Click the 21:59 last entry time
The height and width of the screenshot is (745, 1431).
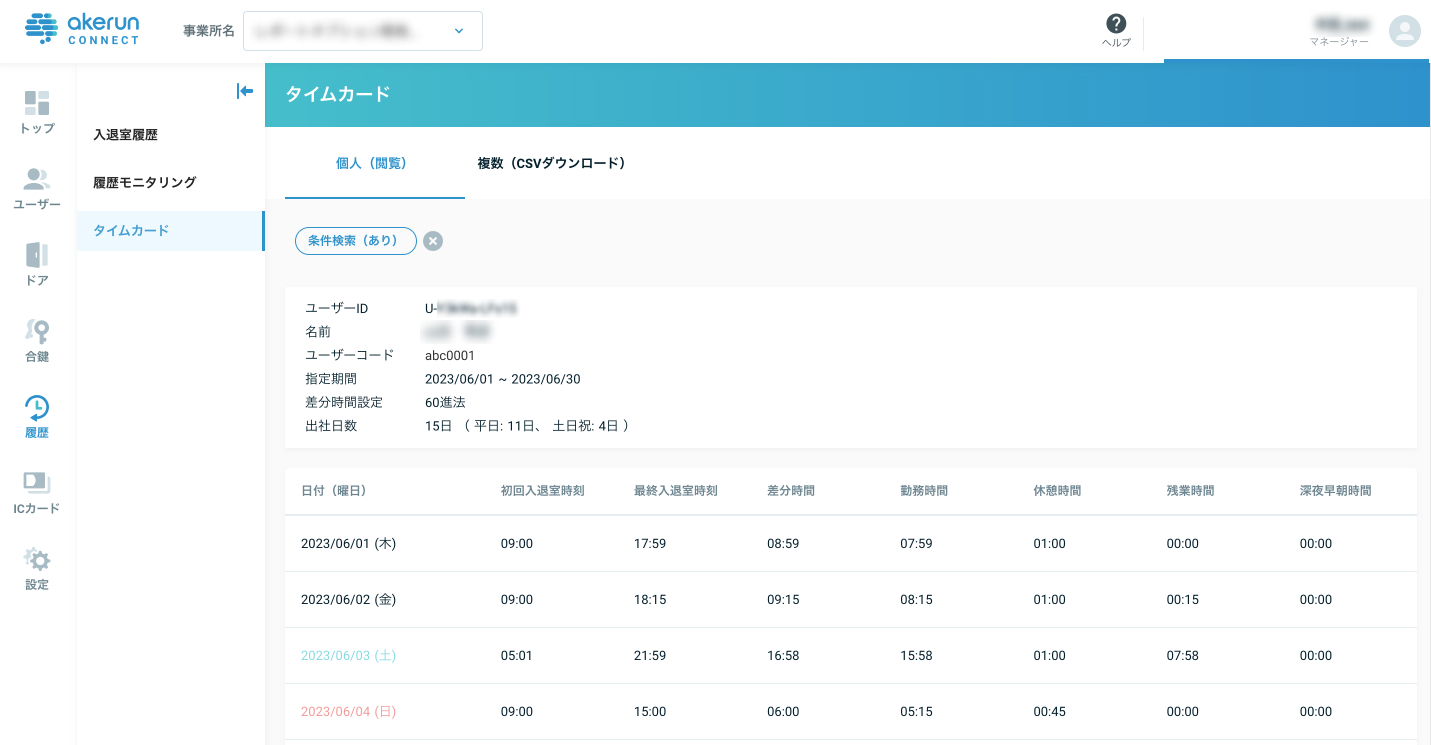[650, 656]
